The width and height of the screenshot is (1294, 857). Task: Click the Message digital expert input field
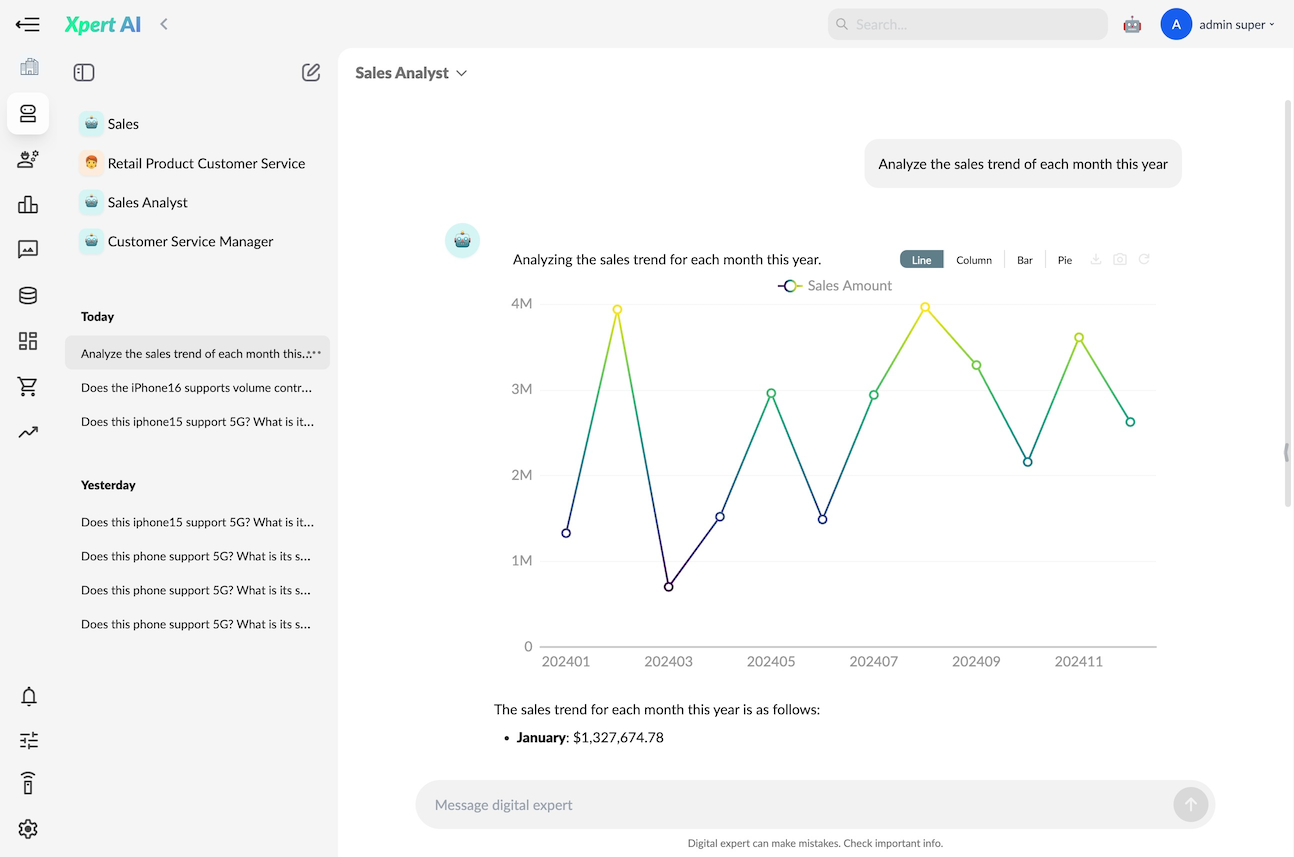coord(790,805)
